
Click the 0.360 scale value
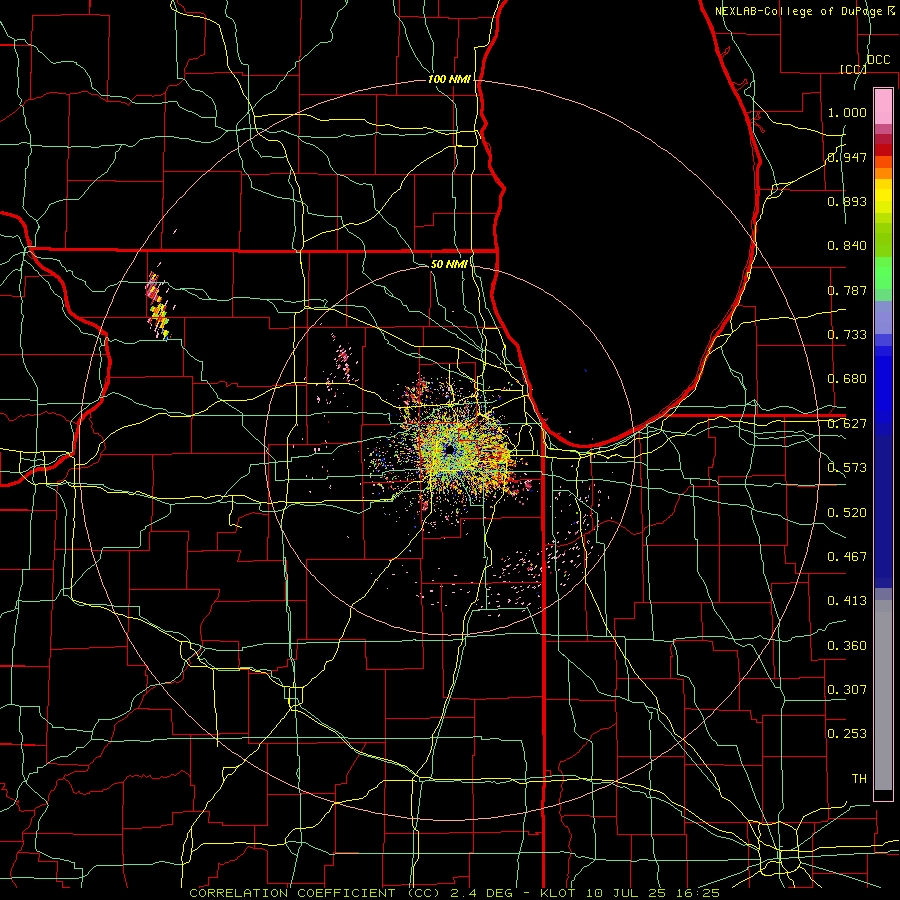(x=847, y=646)
